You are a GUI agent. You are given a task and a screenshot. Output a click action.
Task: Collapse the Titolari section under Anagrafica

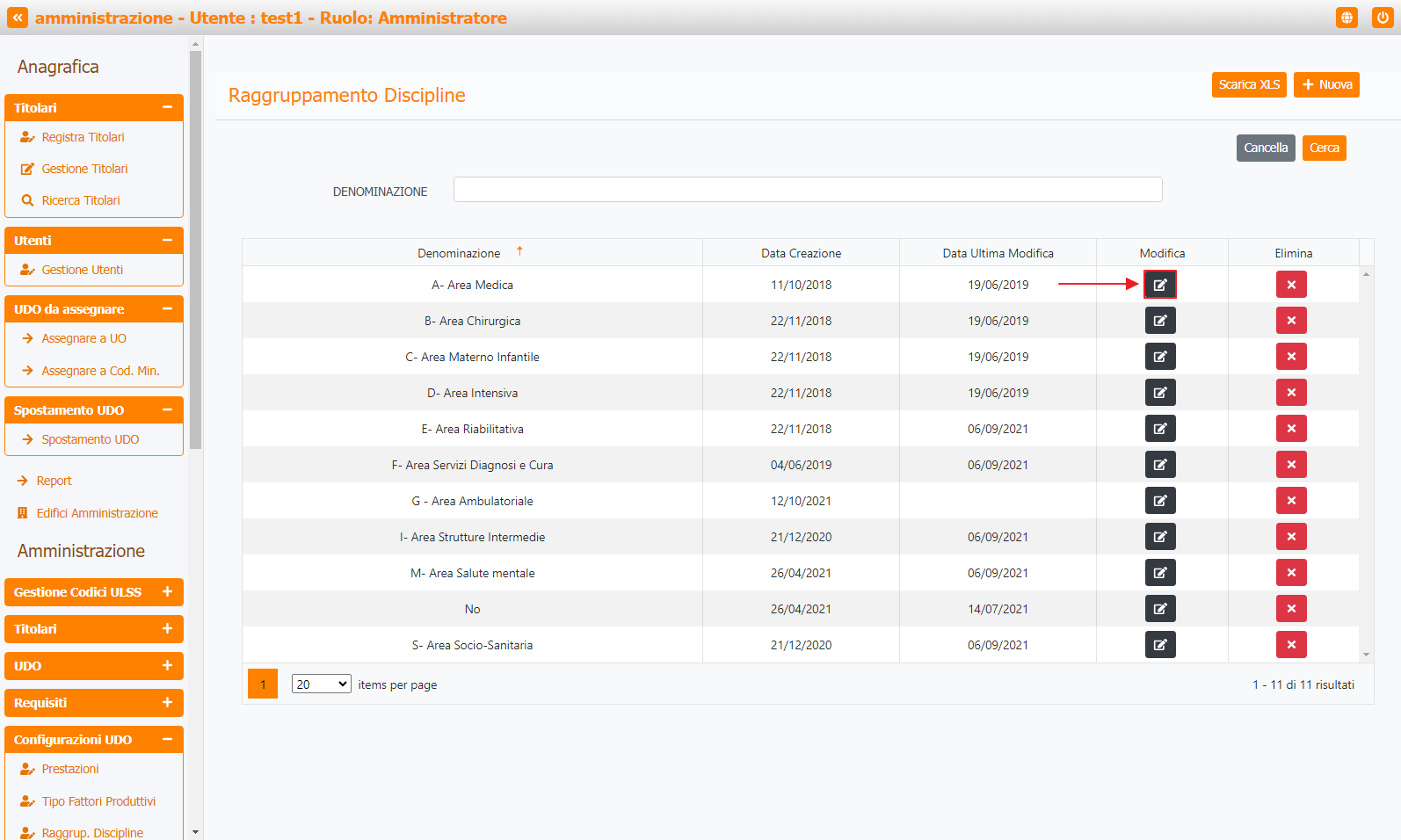click(167, 107)
